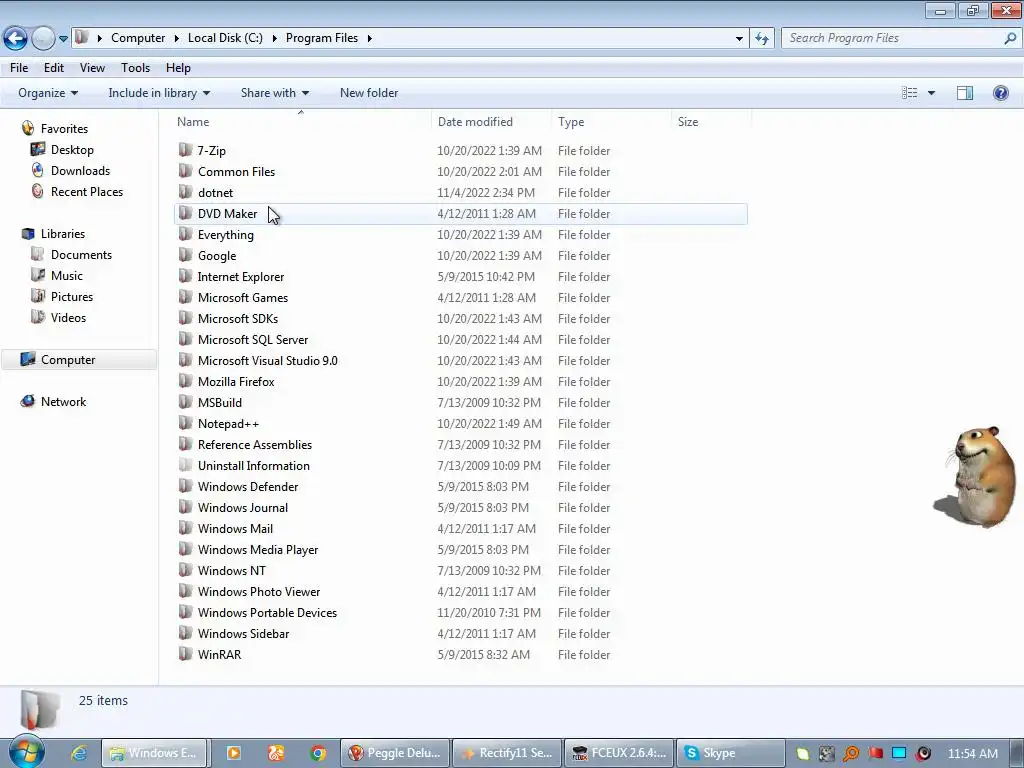
Task: Select the DVD Maker folder icon
Action: tap(185, 213)
